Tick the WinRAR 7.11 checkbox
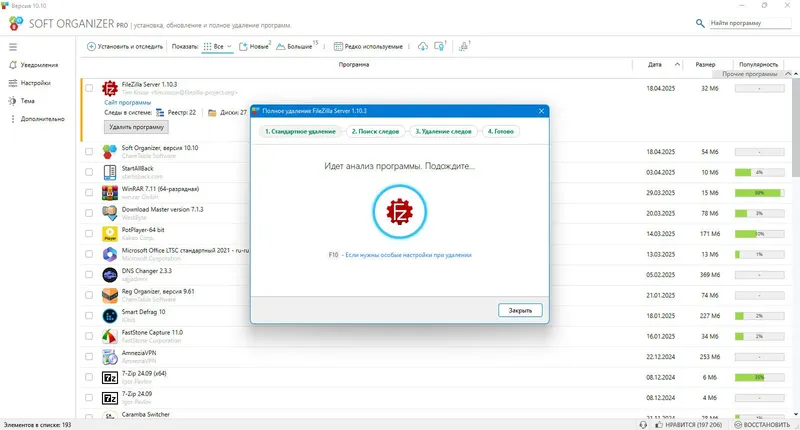The image size is (800, 430). pos(89,193)
